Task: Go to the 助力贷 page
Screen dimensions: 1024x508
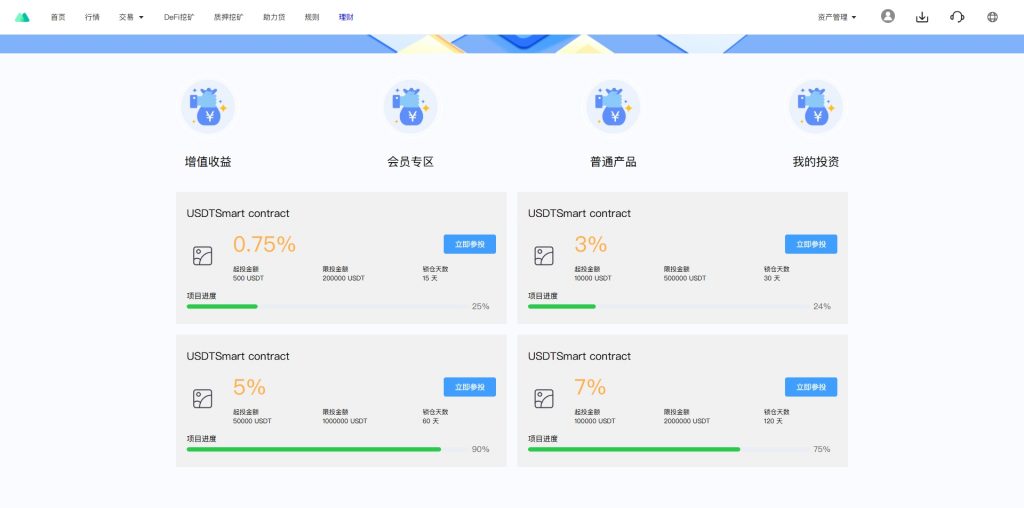Action: click(274, 17)
